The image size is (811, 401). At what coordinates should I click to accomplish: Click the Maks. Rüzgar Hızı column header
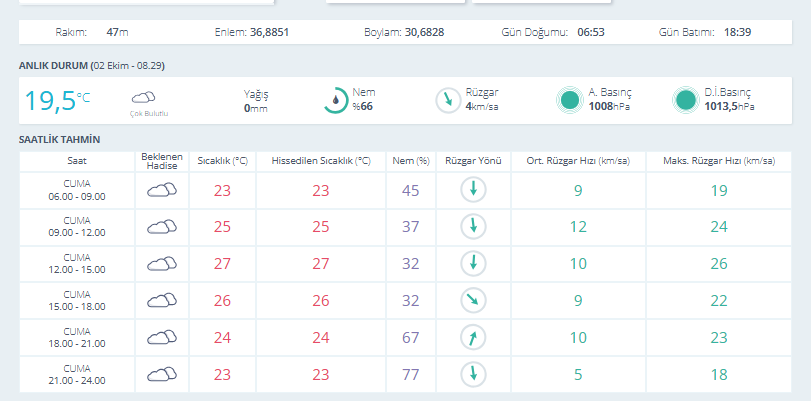(719, 161)
